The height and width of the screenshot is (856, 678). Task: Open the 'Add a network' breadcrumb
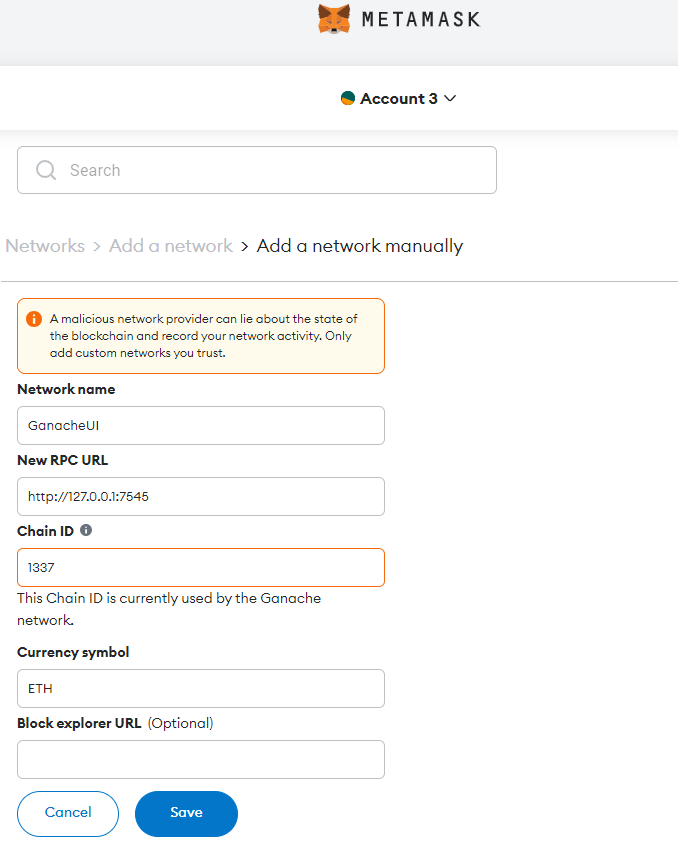[x=170, y=246]
